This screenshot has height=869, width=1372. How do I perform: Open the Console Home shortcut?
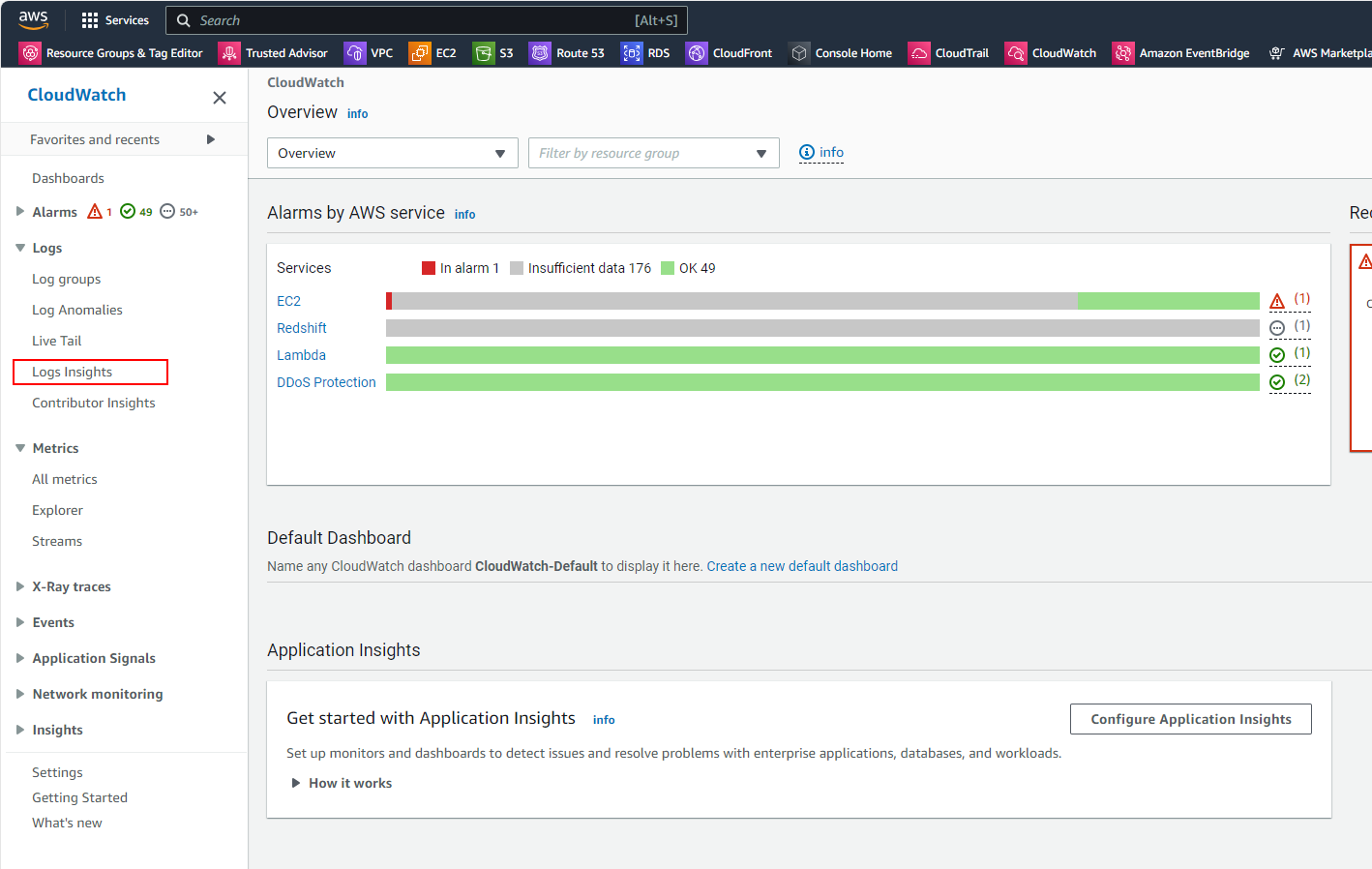coord(841,53)
